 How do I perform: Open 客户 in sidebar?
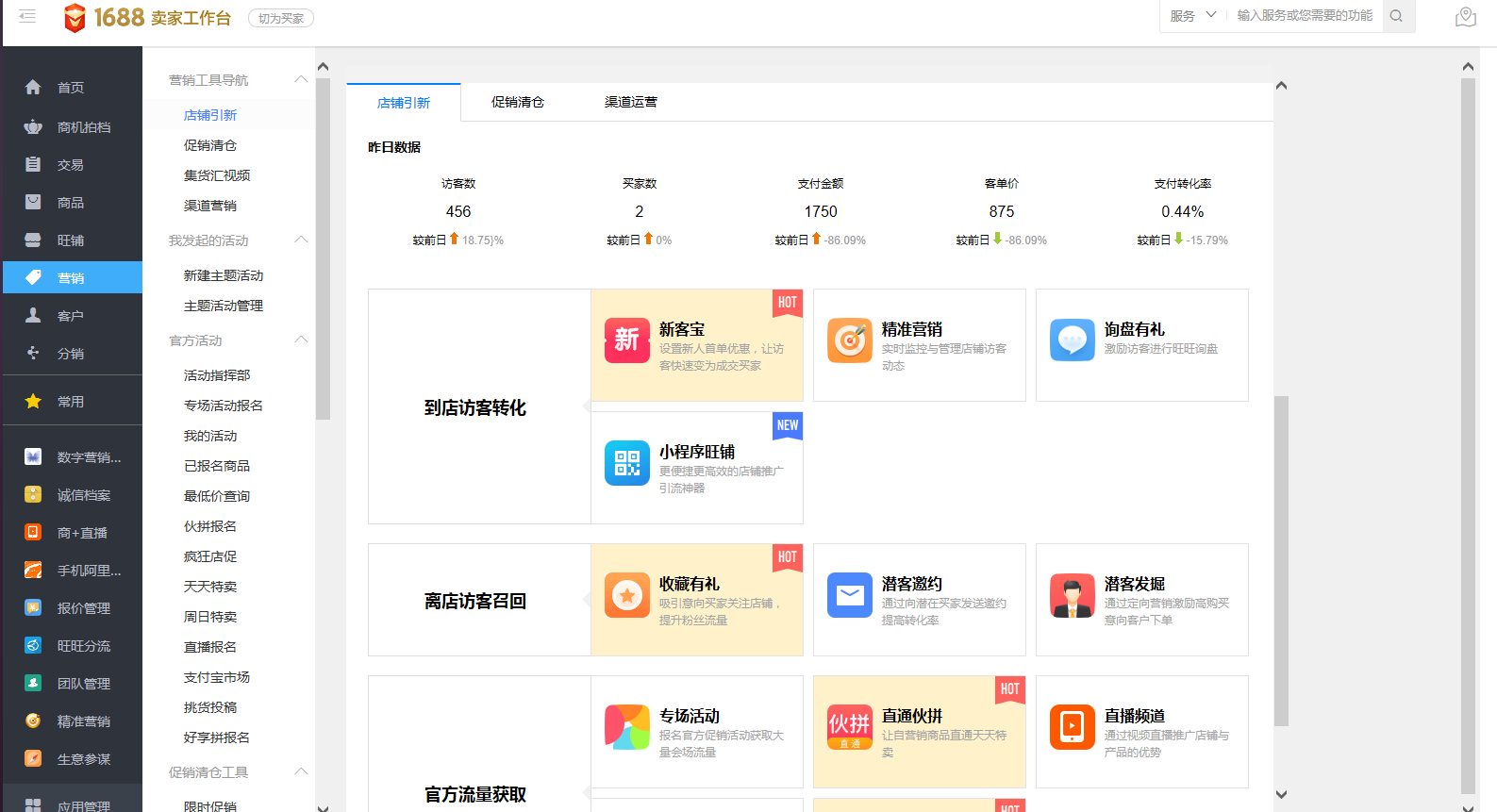pos(71,316)
